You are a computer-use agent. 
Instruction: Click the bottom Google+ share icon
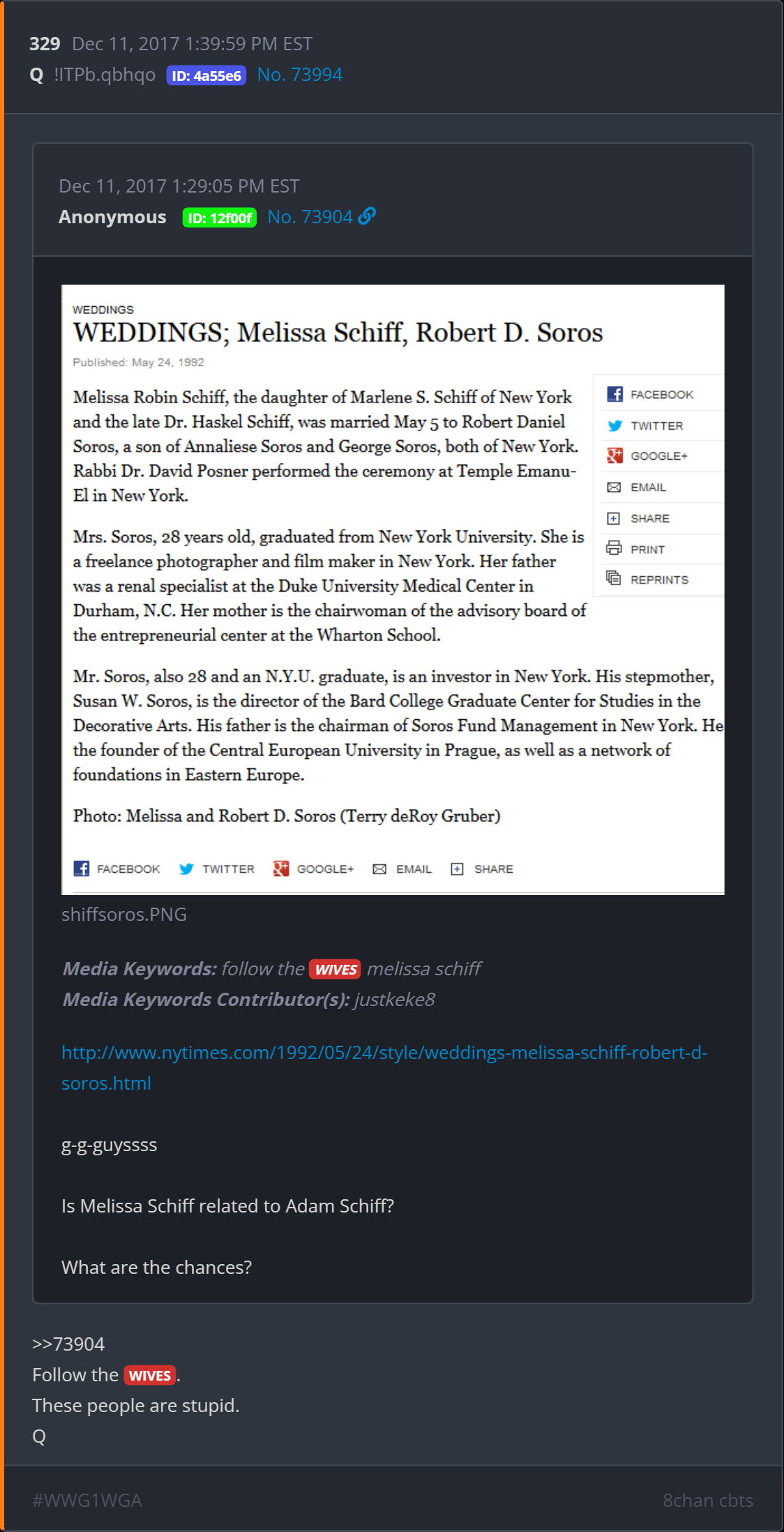pos(281,869)
